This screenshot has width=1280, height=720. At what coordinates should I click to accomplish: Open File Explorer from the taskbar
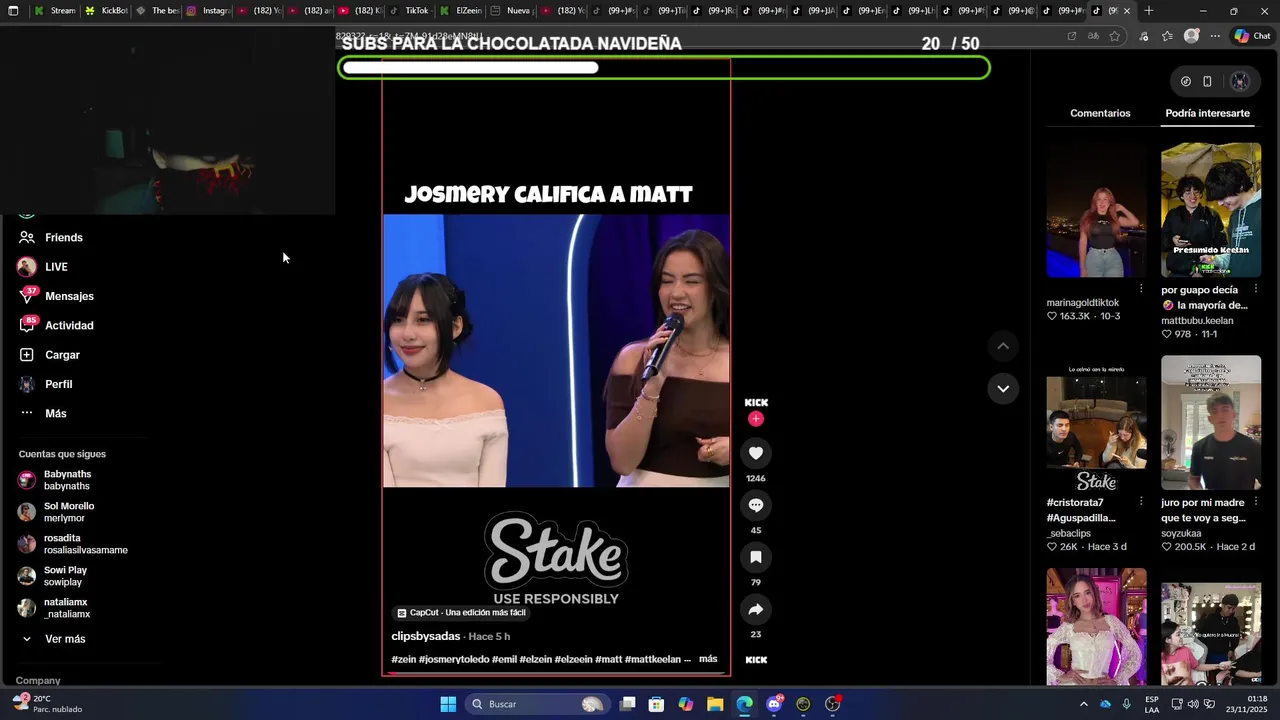coord(715,704)
